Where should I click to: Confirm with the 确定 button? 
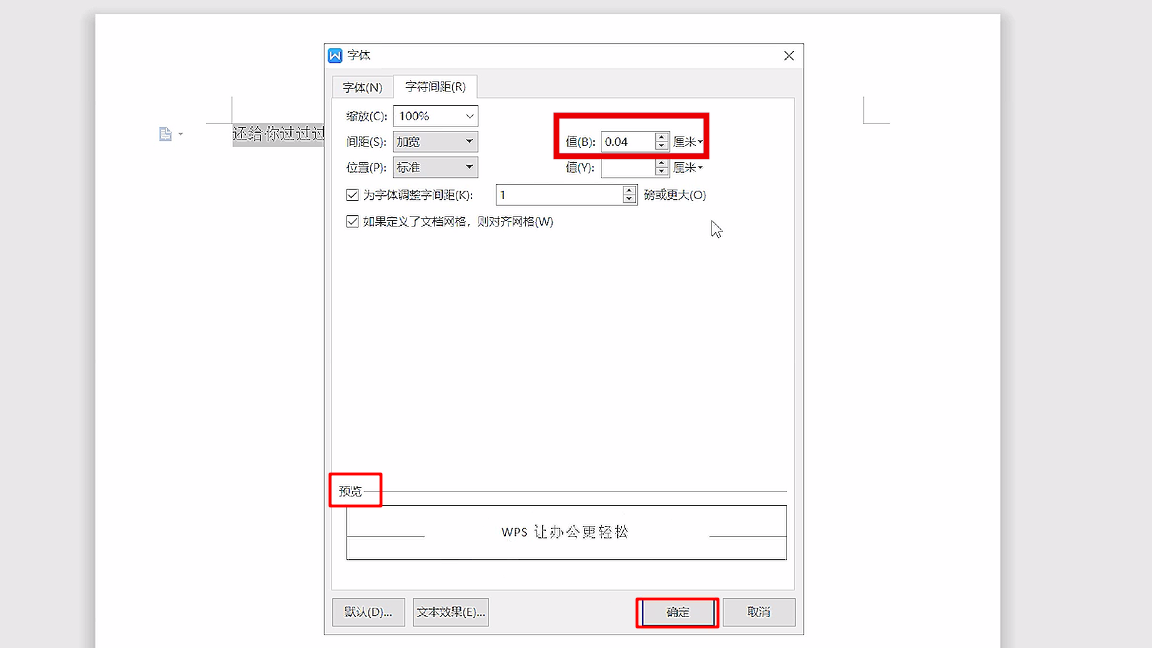pos(677,612)
